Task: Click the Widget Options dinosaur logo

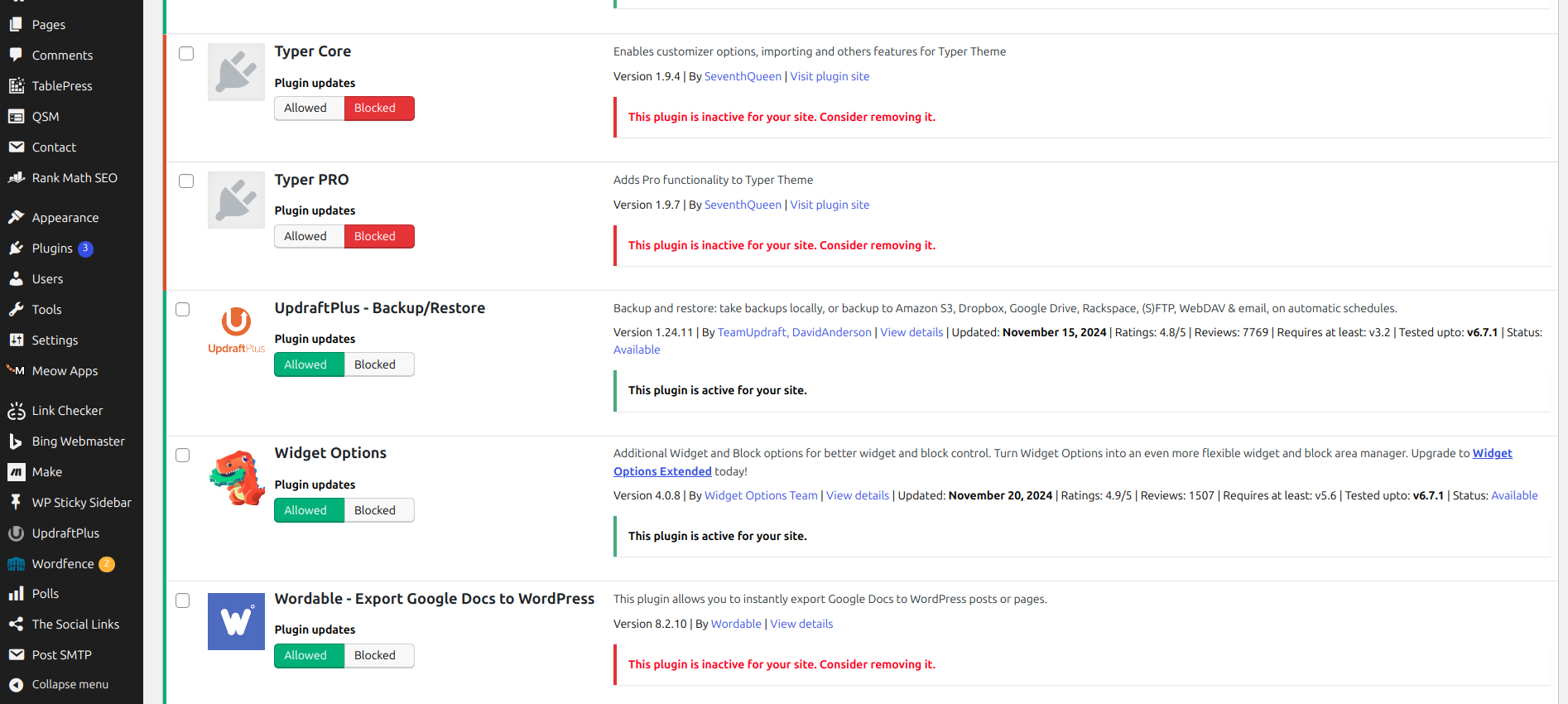Action: (x=236, y=477)
